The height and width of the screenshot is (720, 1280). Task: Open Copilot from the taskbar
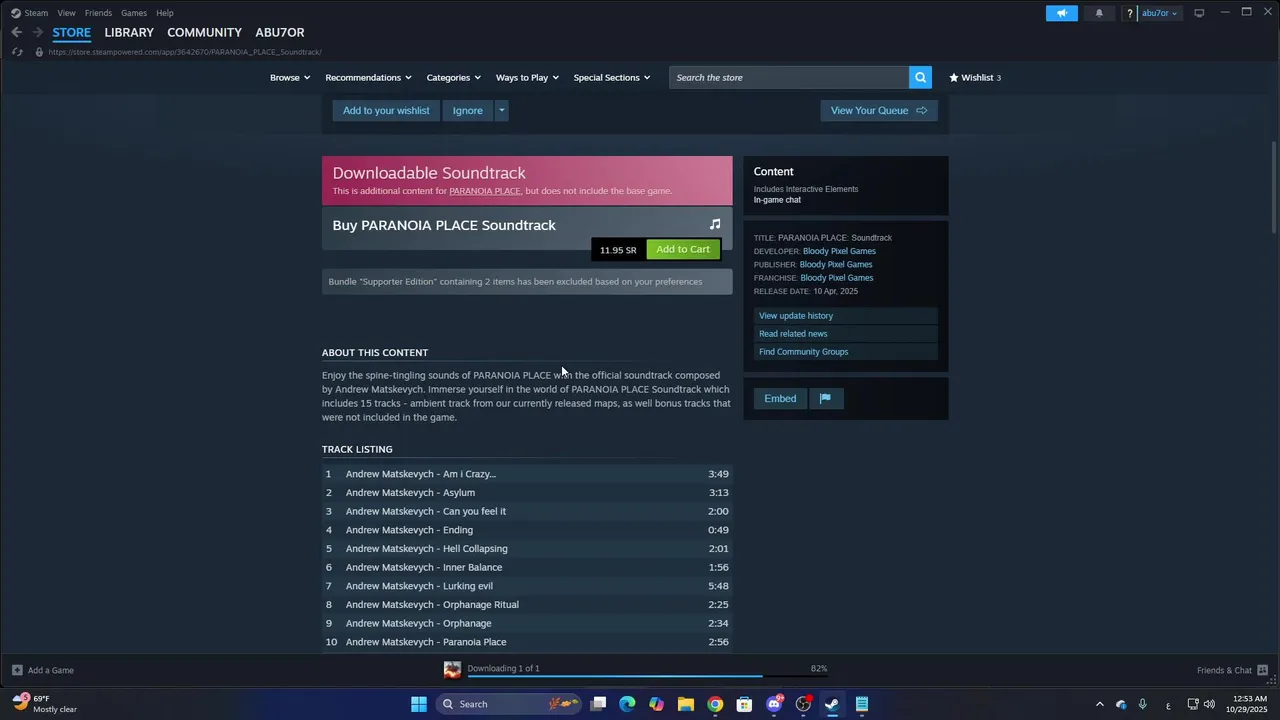coord(656,704)
